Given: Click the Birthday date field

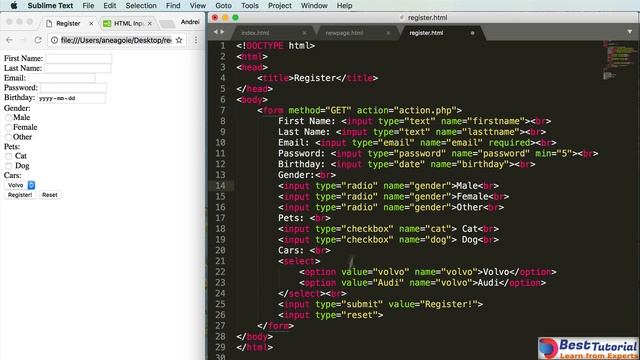Looking at the screenshot, I should click(71, 98).
